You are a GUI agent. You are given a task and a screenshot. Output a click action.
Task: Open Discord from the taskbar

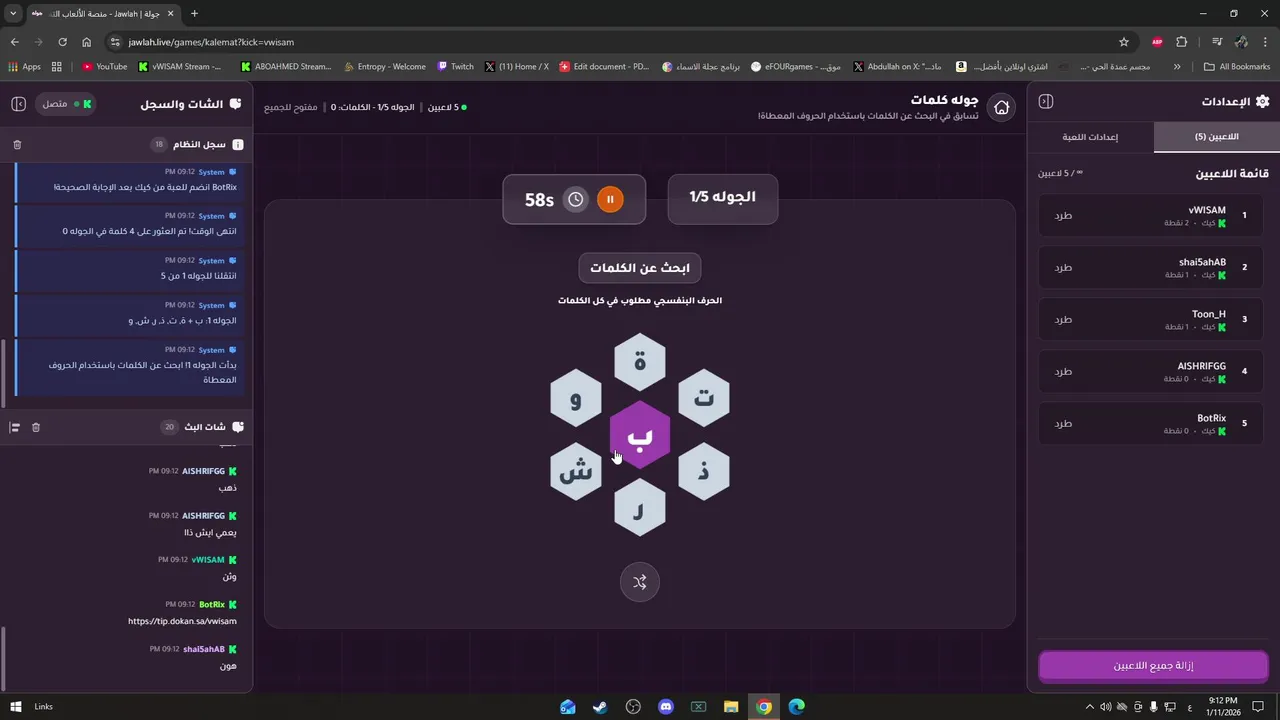coord(666,707)
